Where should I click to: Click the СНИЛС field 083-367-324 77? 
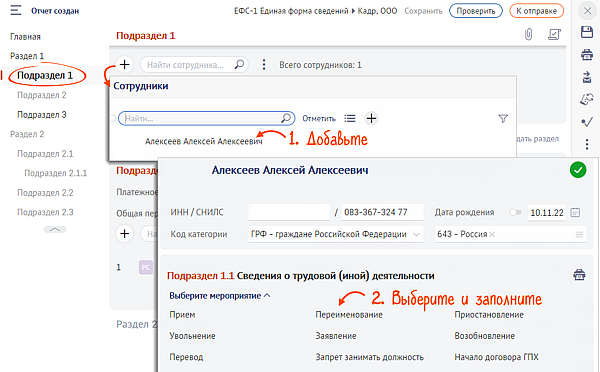point(382,212)
